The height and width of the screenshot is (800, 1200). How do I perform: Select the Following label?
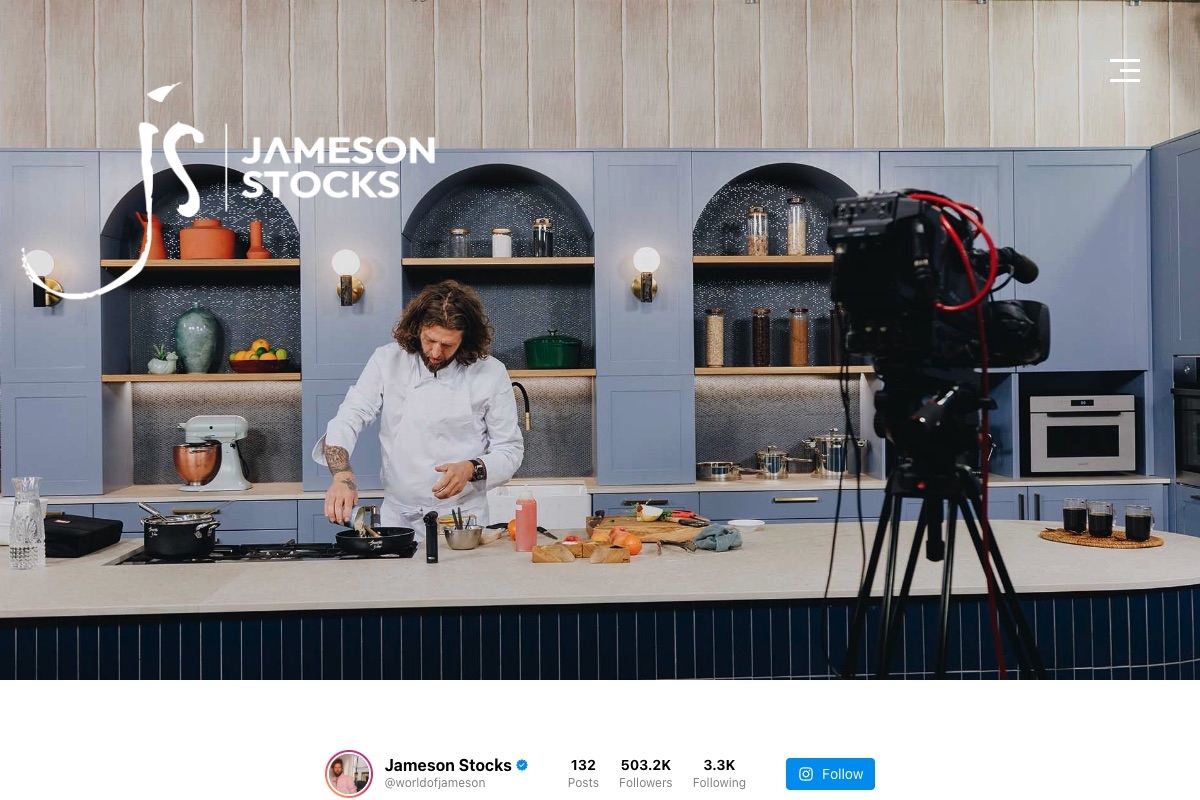(x=719, y=783)
